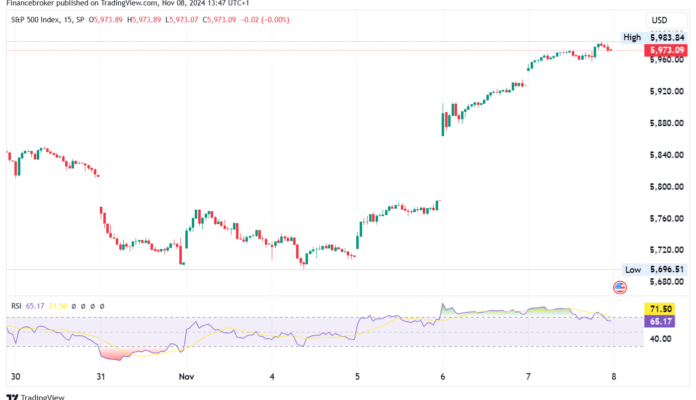
Task: Select the Low 5,696.51 price label
Action: pos(654,269)
